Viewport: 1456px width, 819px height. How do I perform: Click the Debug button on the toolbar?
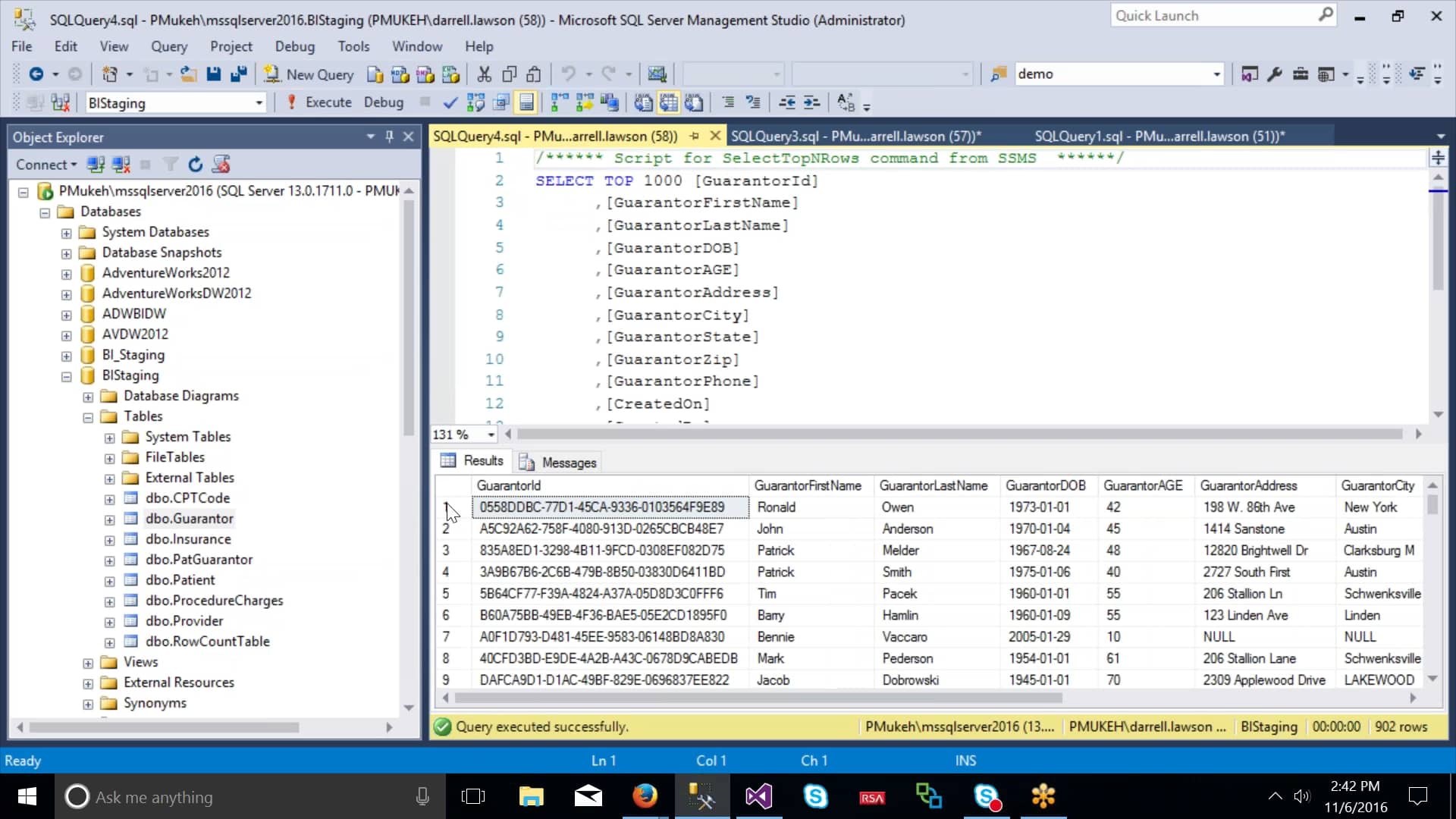(384, 102)
